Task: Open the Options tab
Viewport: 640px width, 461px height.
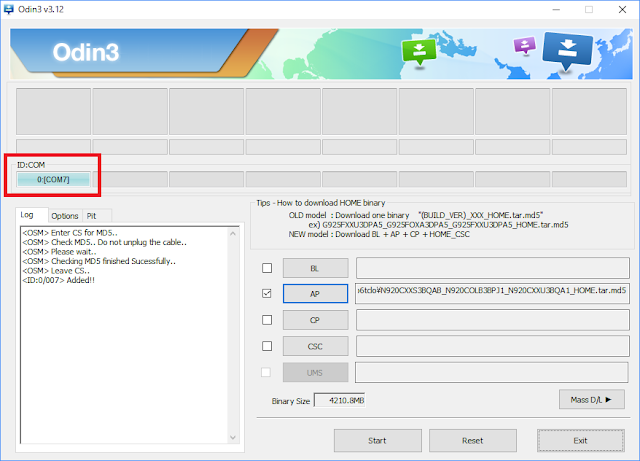Action: (64, 216)
